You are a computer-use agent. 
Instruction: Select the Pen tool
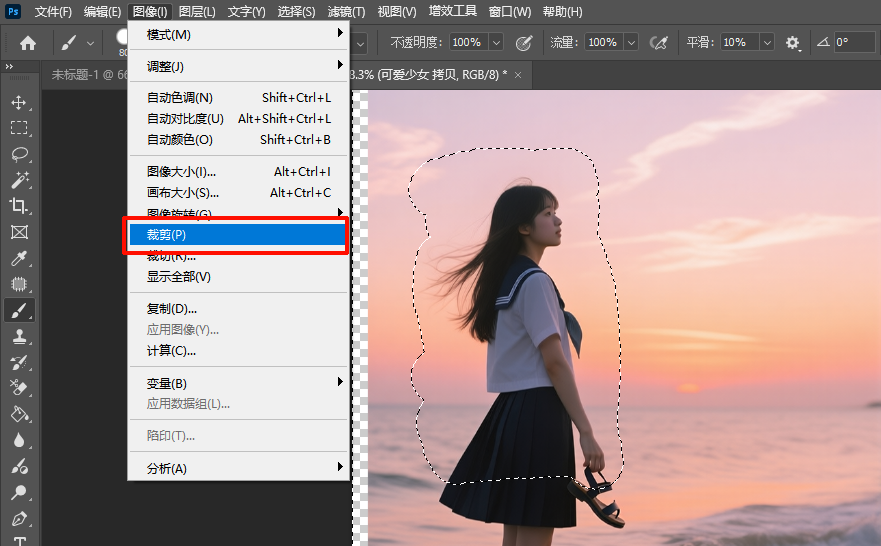tap(18, 519)
